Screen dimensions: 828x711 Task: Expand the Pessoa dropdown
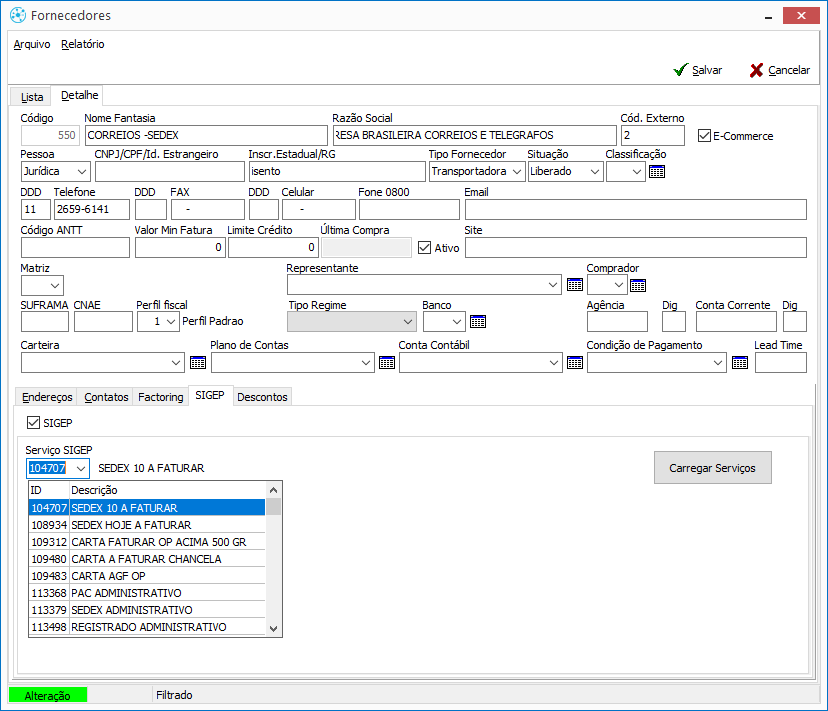point(82,172)
